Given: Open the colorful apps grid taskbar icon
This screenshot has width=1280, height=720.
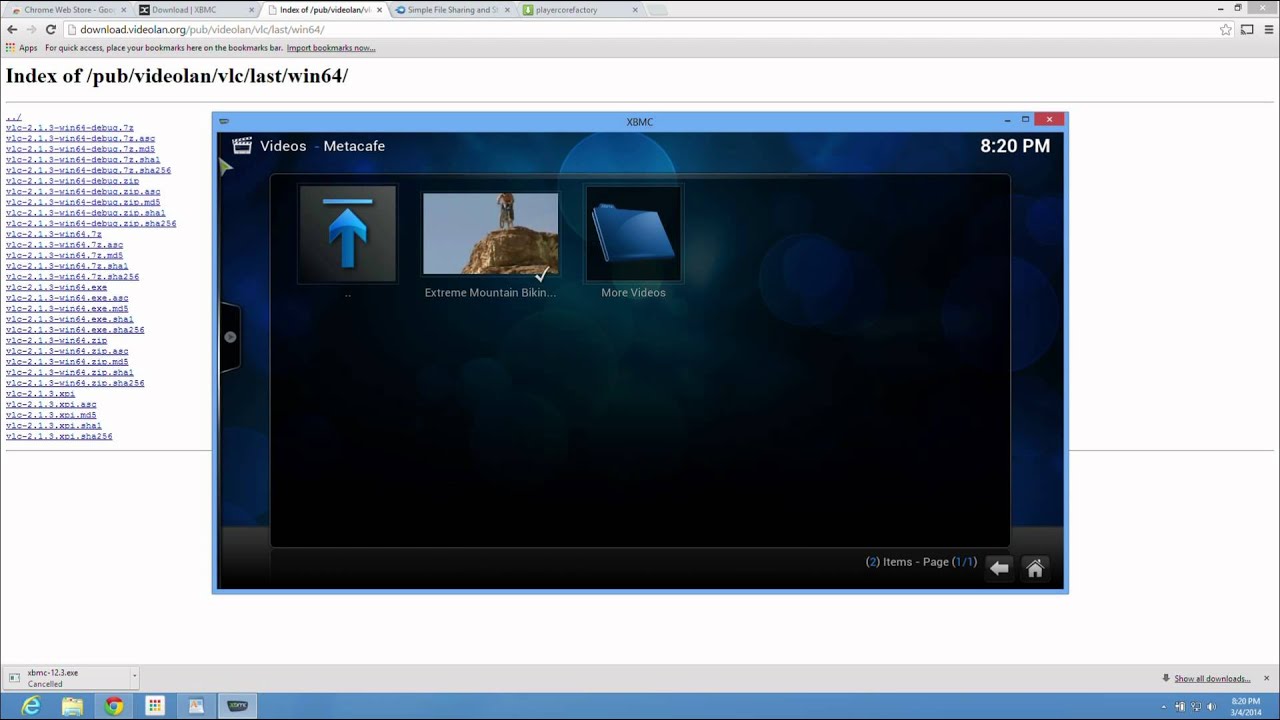Looking at the screenshot, I should click(x=154, y=706).
